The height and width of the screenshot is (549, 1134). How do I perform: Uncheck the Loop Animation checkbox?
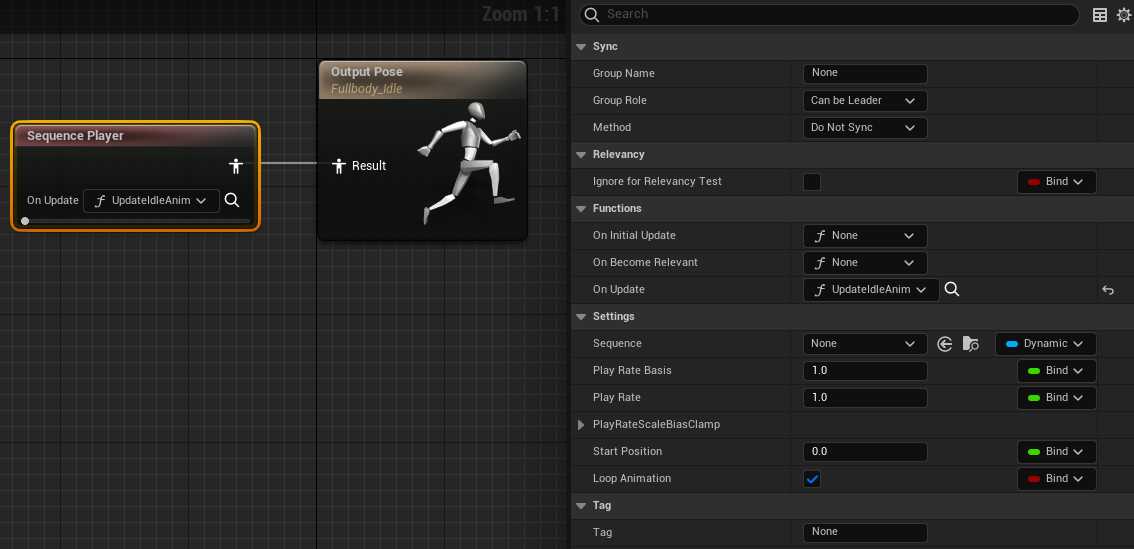pos(812,479)
